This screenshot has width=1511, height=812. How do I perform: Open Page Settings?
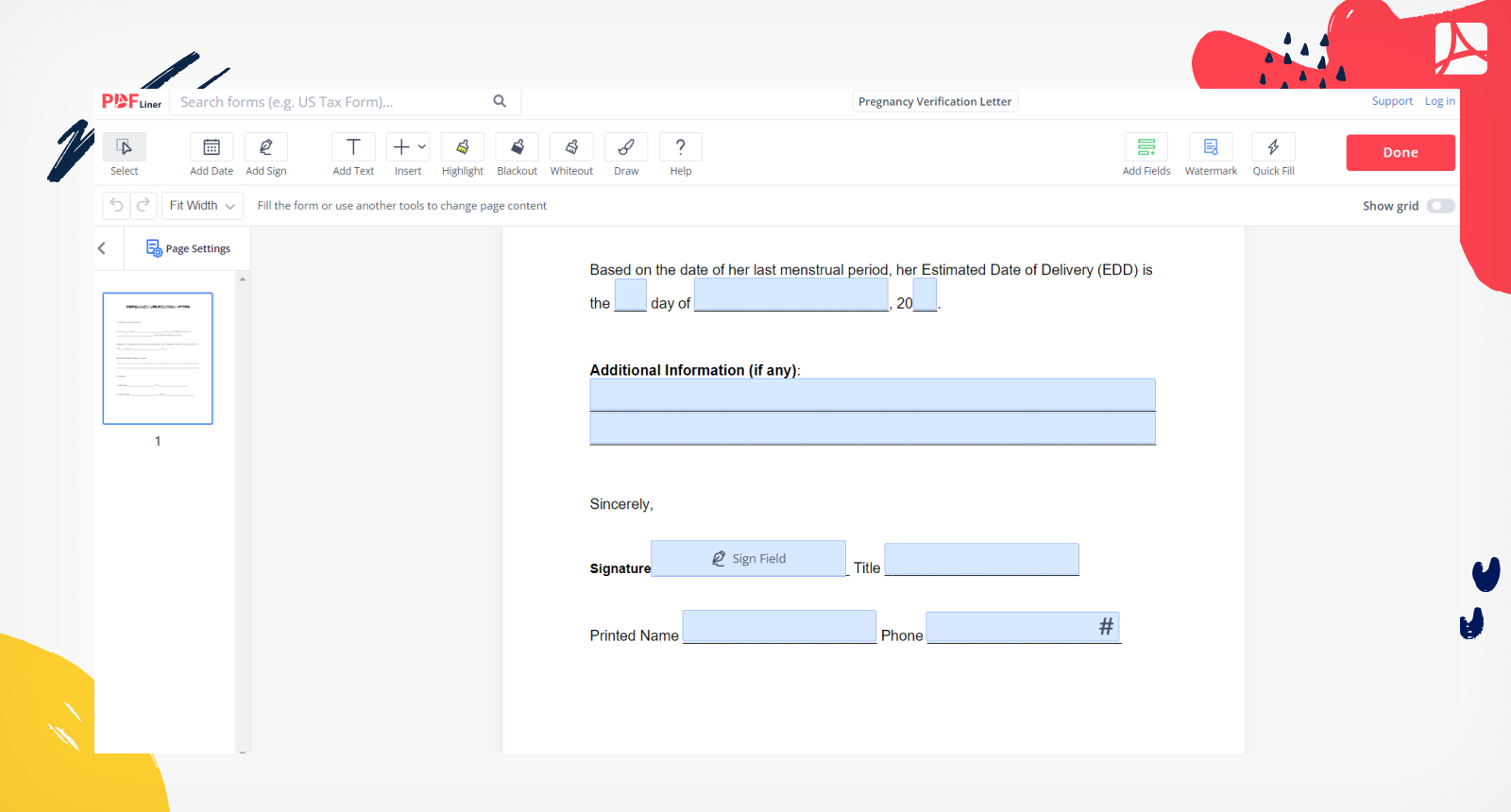coord(188,248)
